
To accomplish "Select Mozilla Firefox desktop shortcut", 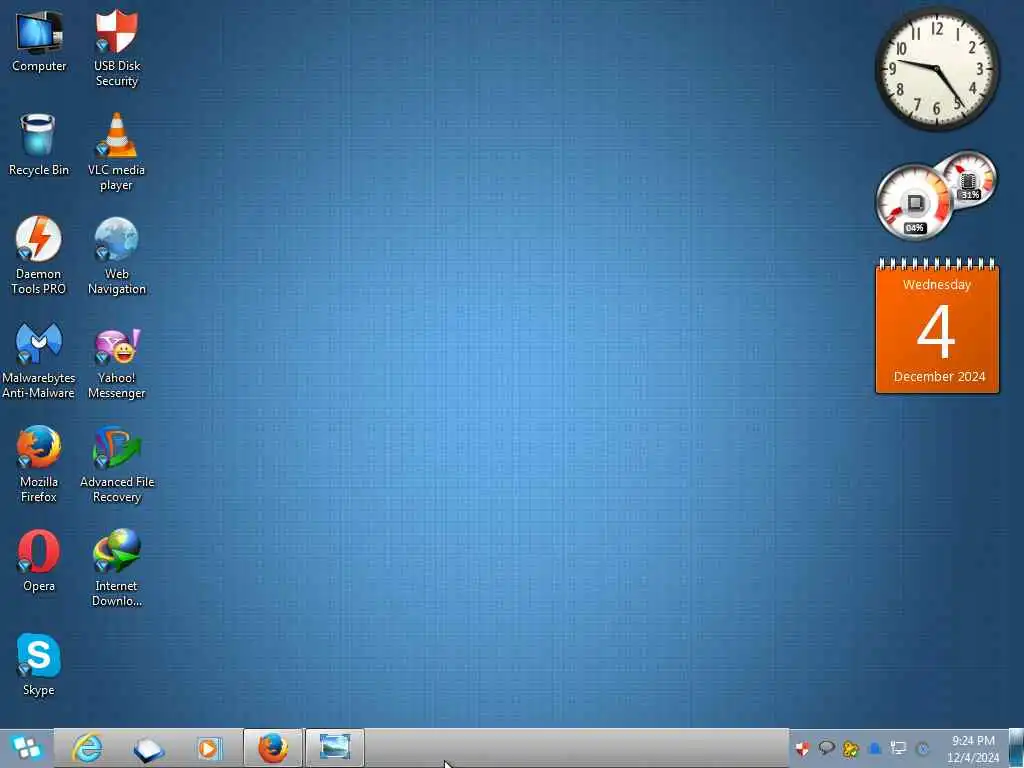I will (x=39, y=464).
